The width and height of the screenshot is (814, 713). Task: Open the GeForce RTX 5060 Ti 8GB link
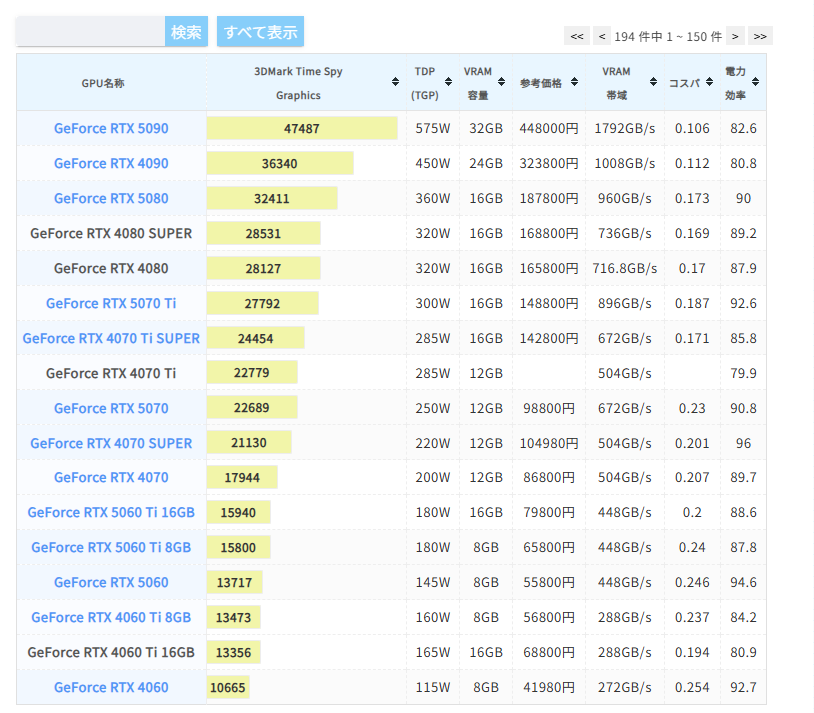[111, 547]
